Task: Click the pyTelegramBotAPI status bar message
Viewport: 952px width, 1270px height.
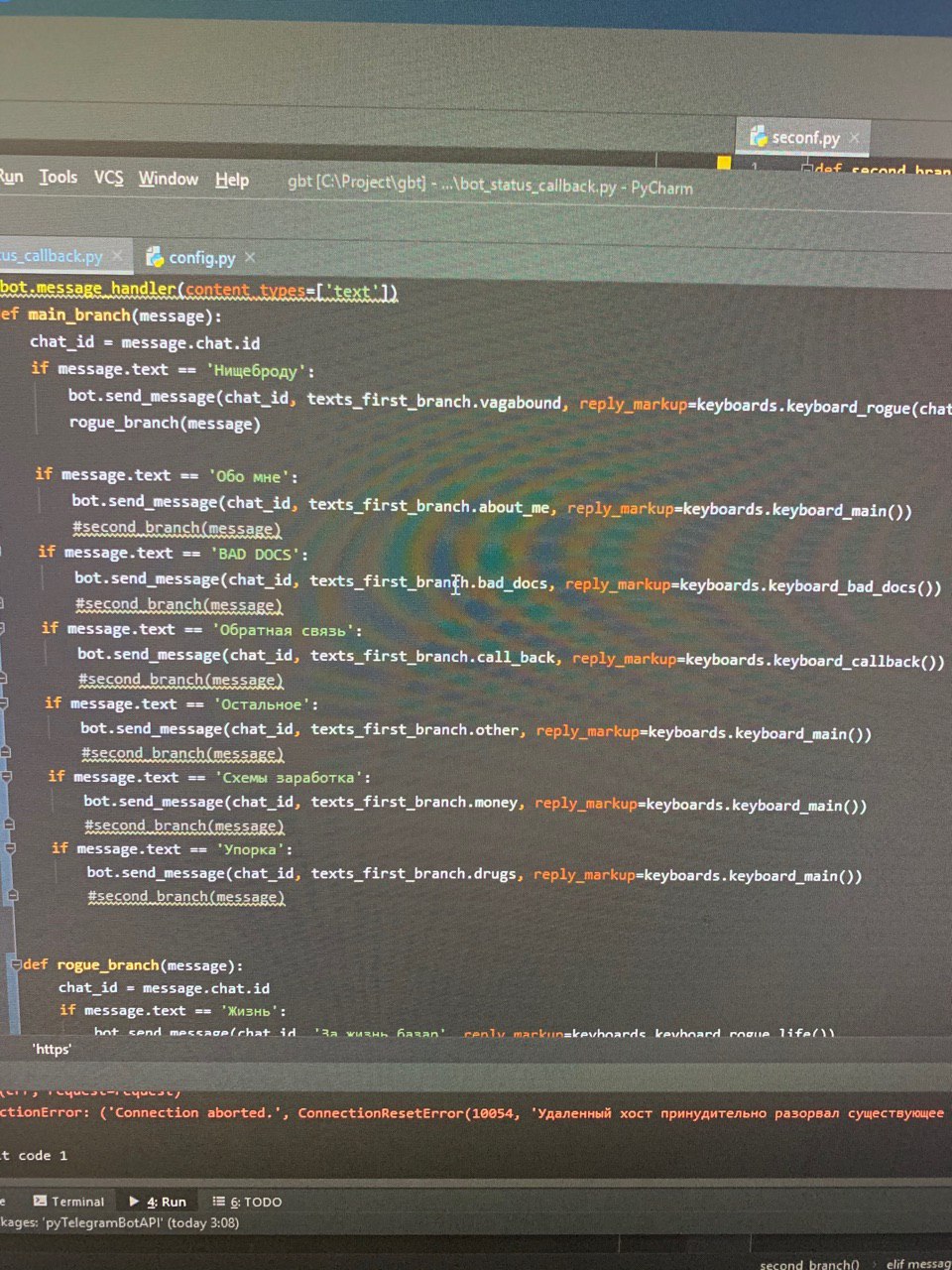Action: pyautogui.click(x=120, y=1222)
